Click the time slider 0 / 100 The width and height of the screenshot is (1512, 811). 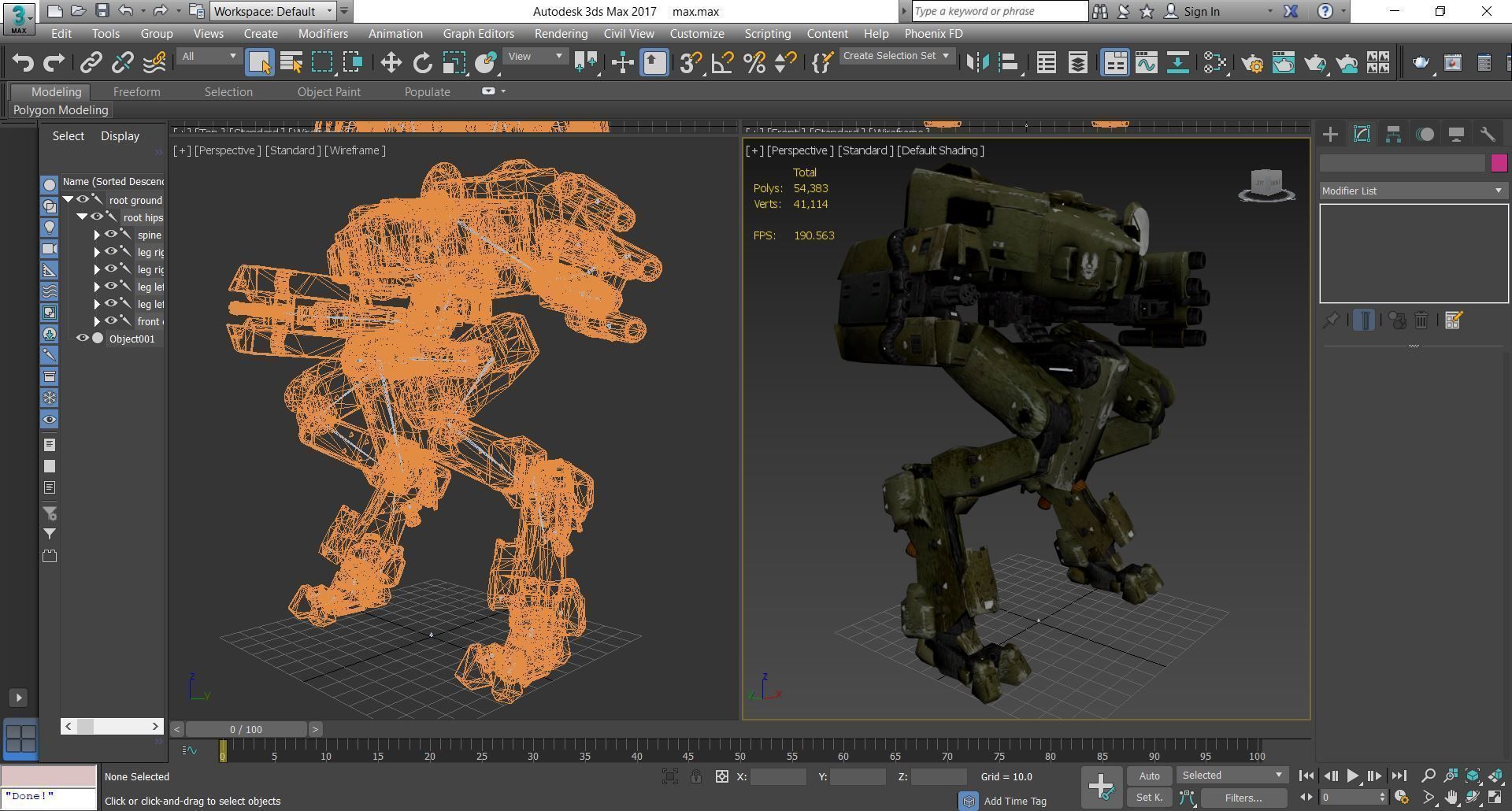(246, 729)
